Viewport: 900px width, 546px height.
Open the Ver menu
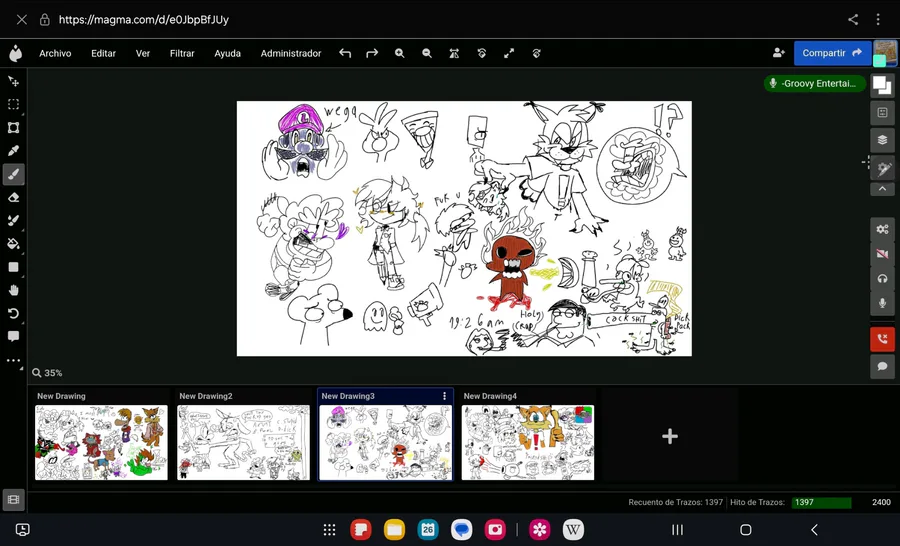(143, 53)
